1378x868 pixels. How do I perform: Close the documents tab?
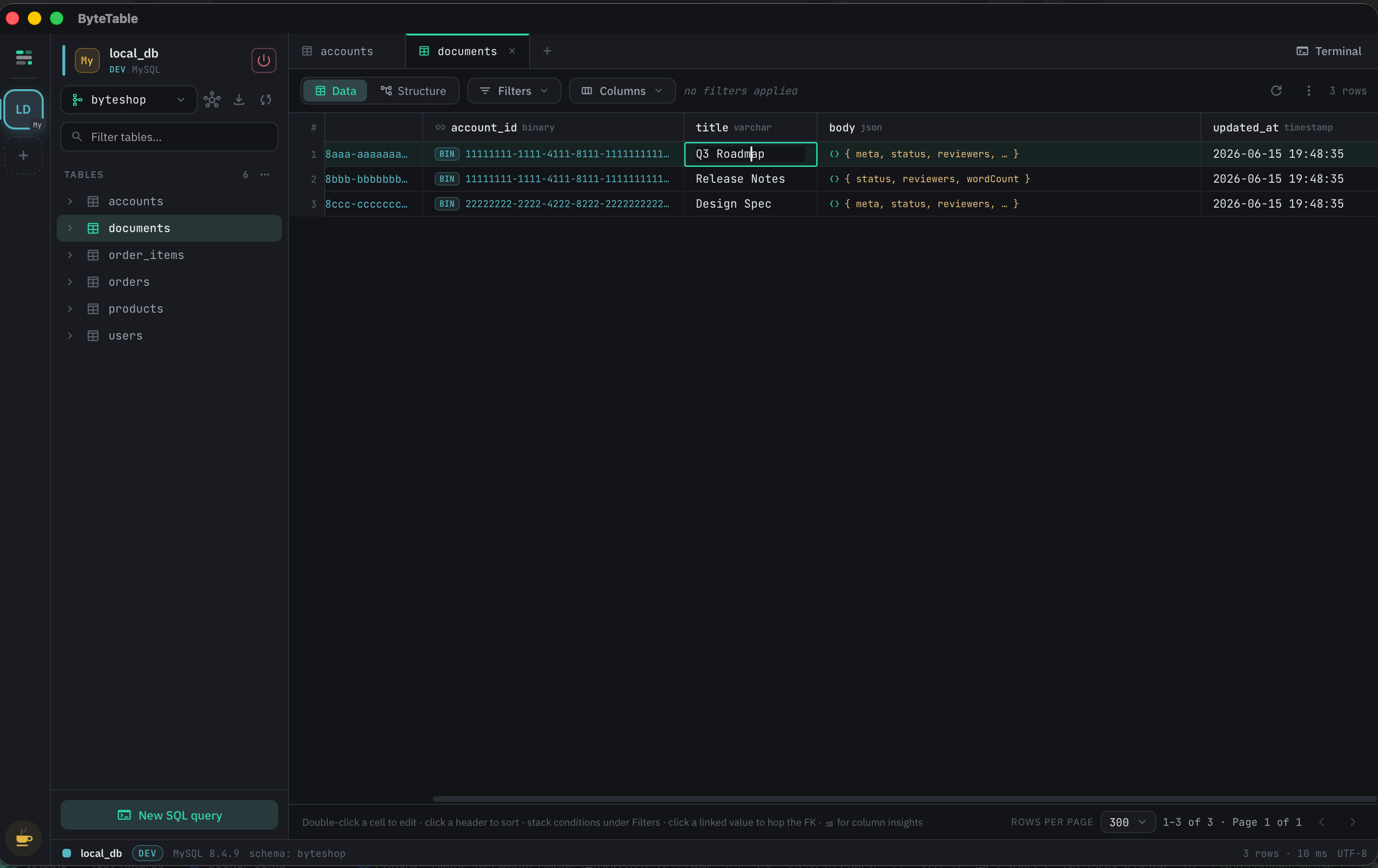pyautogui.click(x=512, y=51)
